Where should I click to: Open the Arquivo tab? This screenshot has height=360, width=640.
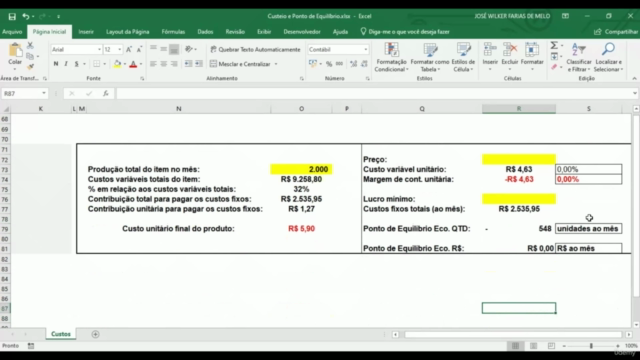(x=12, y=32)
